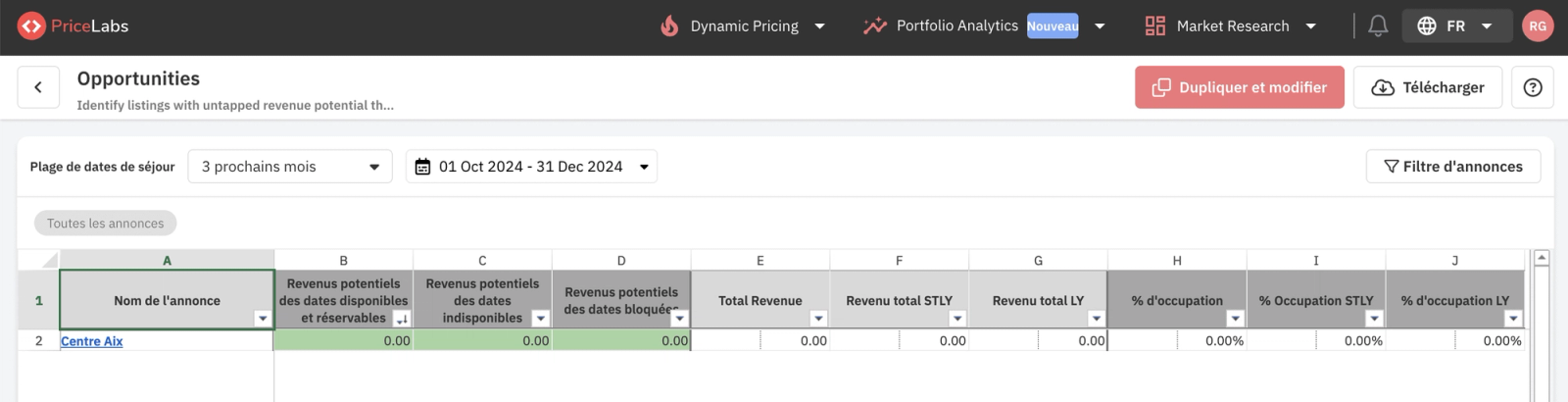1568x402 pixels.
Task: Click the PriceLabs logo icon
Action: point(31,26)
